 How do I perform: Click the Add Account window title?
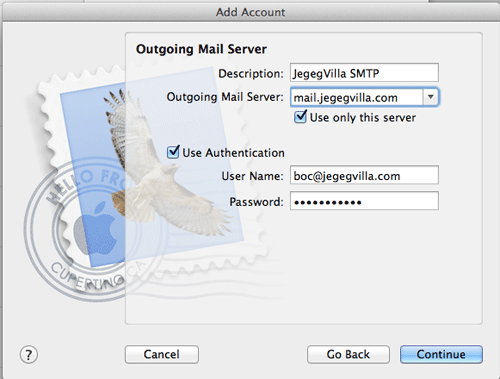point(250,12)
